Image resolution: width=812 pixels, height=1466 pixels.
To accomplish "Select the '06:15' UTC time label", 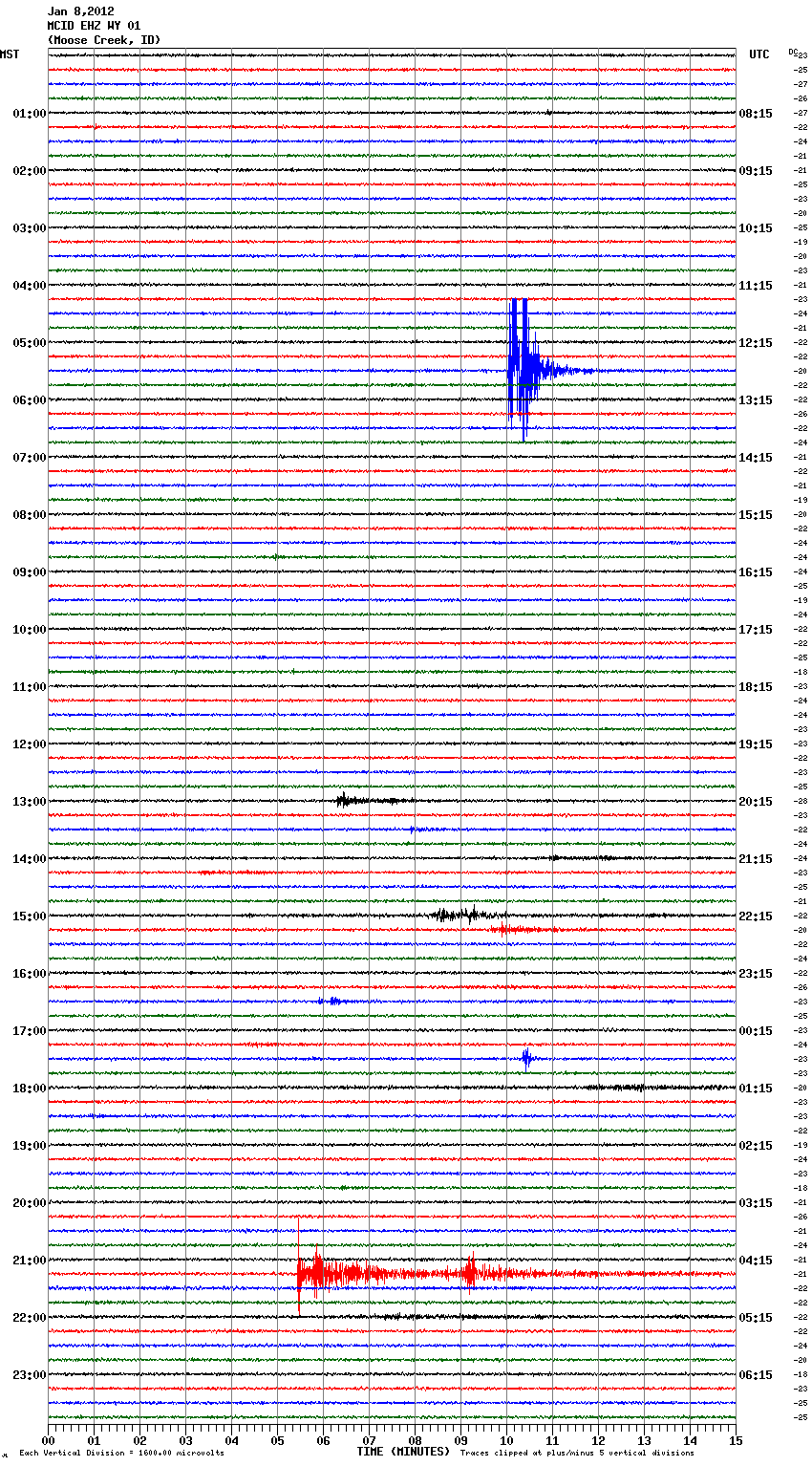I will click(x=756, y=1375).
